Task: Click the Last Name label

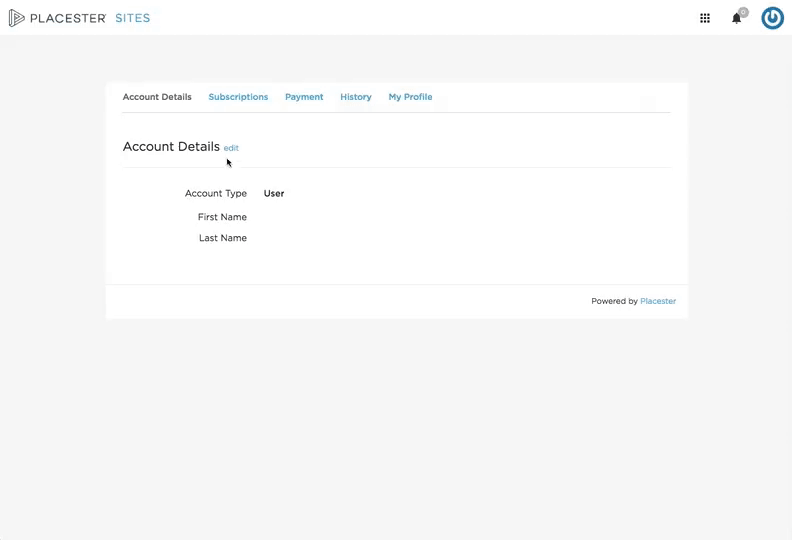Action: click(223, 238)
